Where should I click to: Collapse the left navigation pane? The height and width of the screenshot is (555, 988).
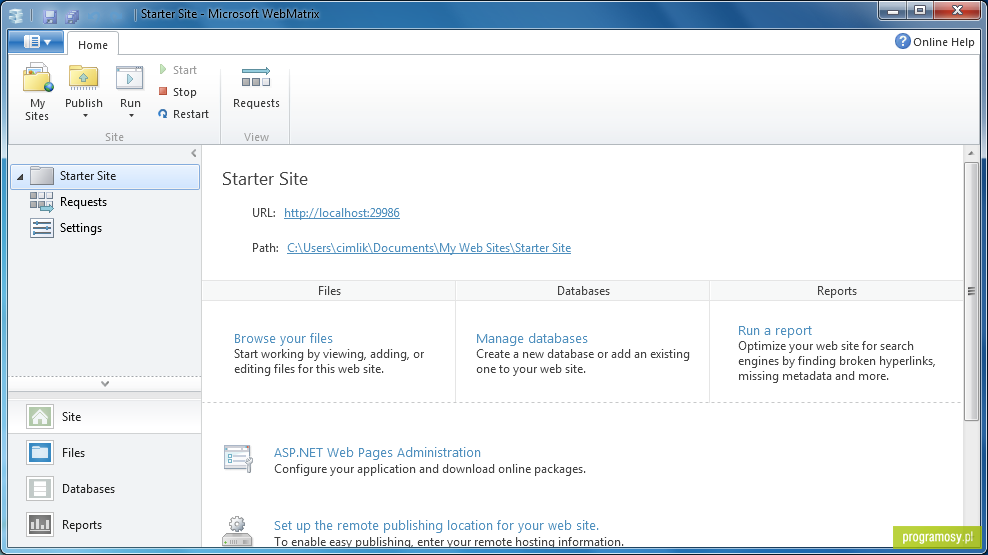[x=193, y=153]
